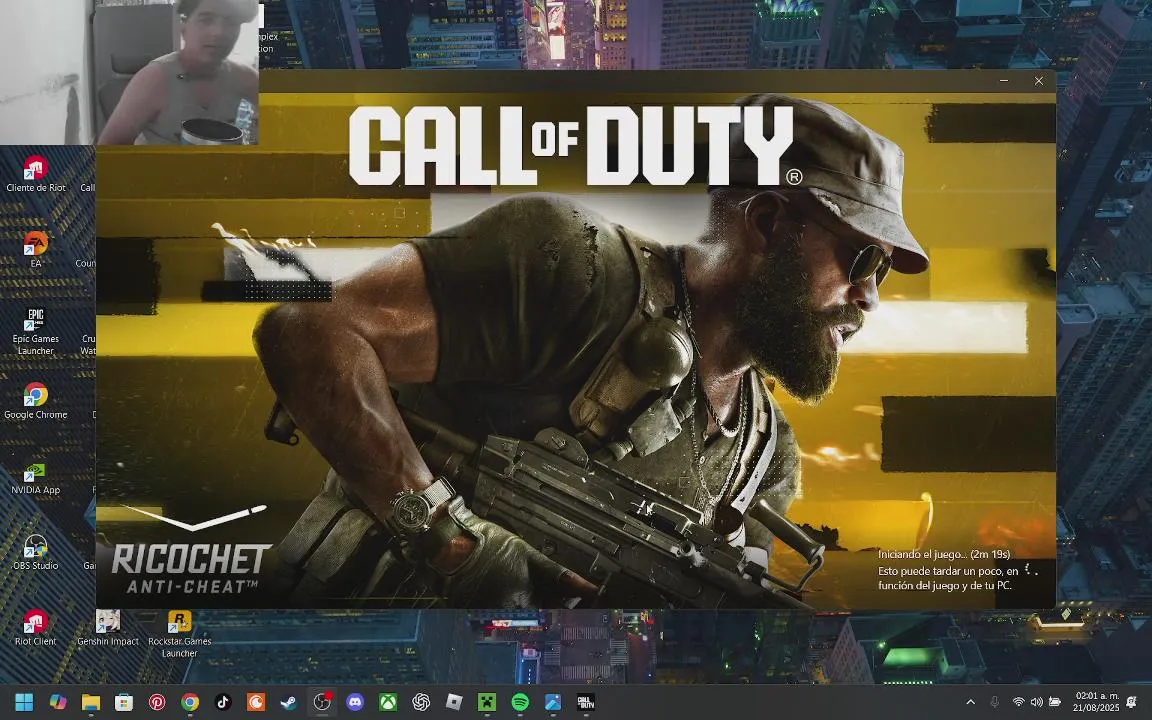Screen dimensions: 1152x720
Task: Open the volume control in the system tray
Action: pos(1037,702)
